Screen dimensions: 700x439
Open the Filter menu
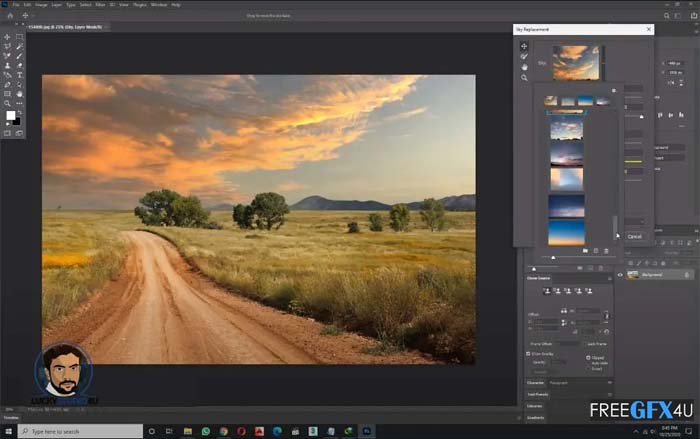(100, 5)
